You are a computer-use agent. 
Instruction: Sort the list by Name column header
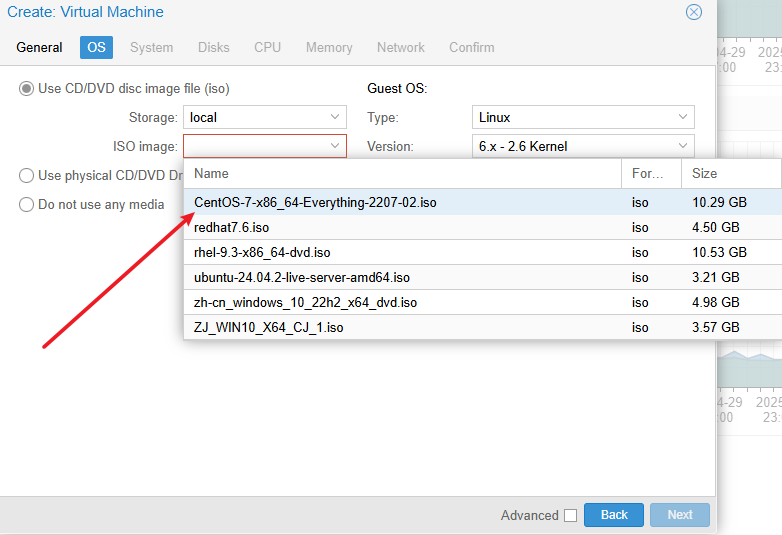coord(400,174)
